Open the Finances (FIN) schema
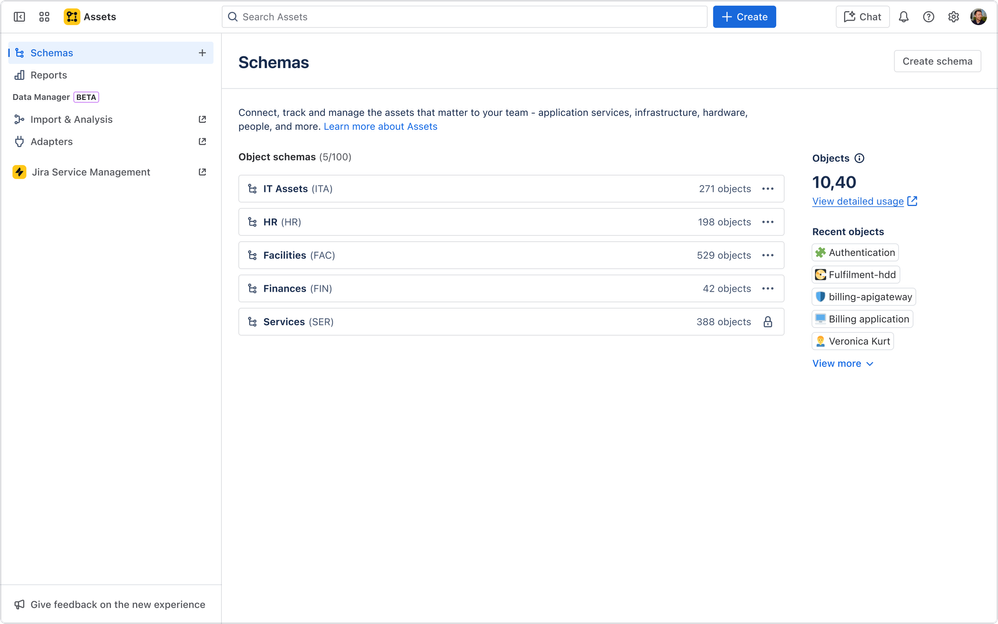 [x=511, y=288]
